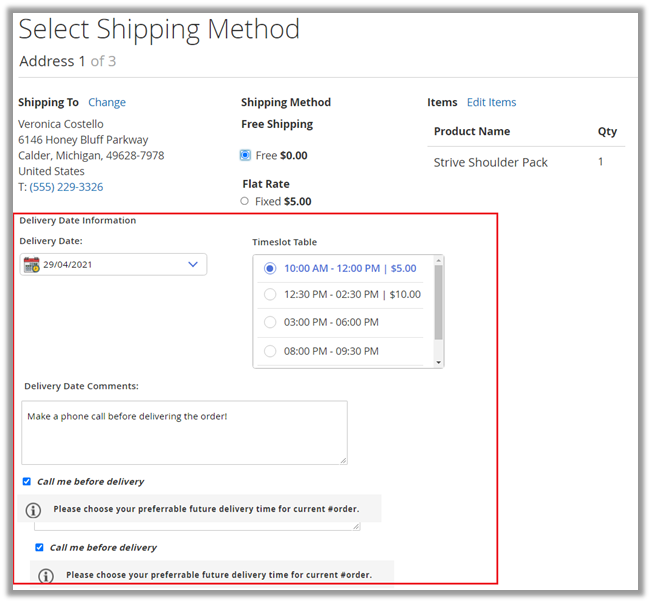Select the 10:00 AM - 12:00 PM timeslot
651x603 pixels.
coord(270,268)
